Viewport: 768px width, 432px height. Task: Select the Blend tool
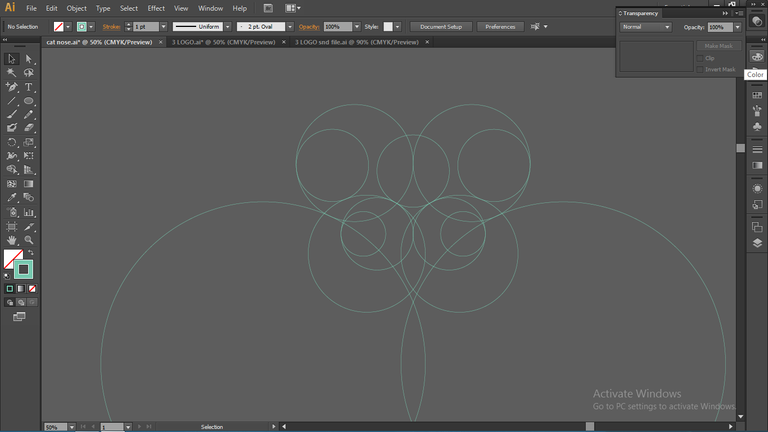pyautogui.click(x=28, y=197)
